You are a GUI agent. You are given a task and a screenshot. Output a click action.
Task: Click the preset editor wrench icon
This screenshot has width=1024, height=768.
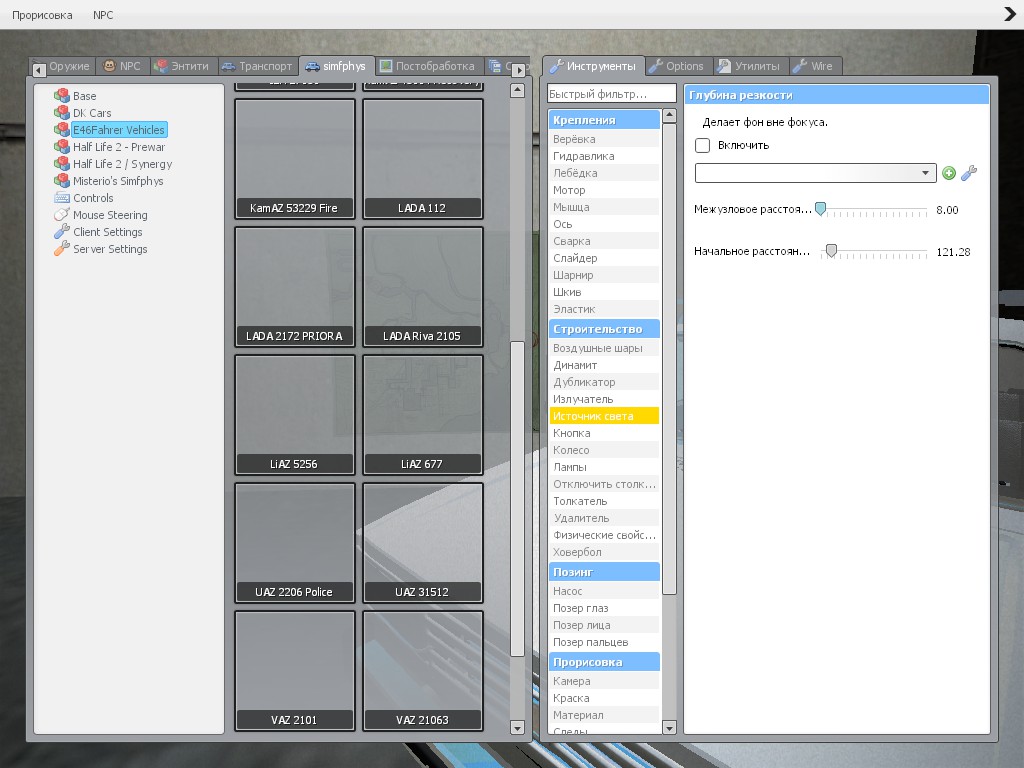point(969,173)
